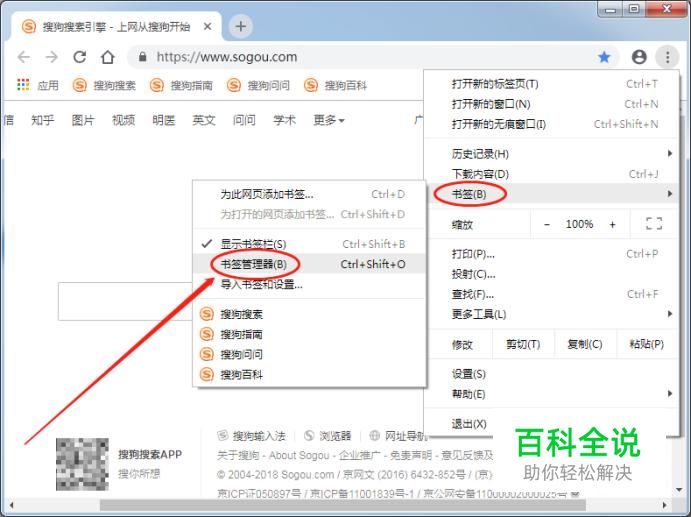The image size is (691, 517).
Task: Open the 知乎 navigation link
Action: tap(43, 120)
